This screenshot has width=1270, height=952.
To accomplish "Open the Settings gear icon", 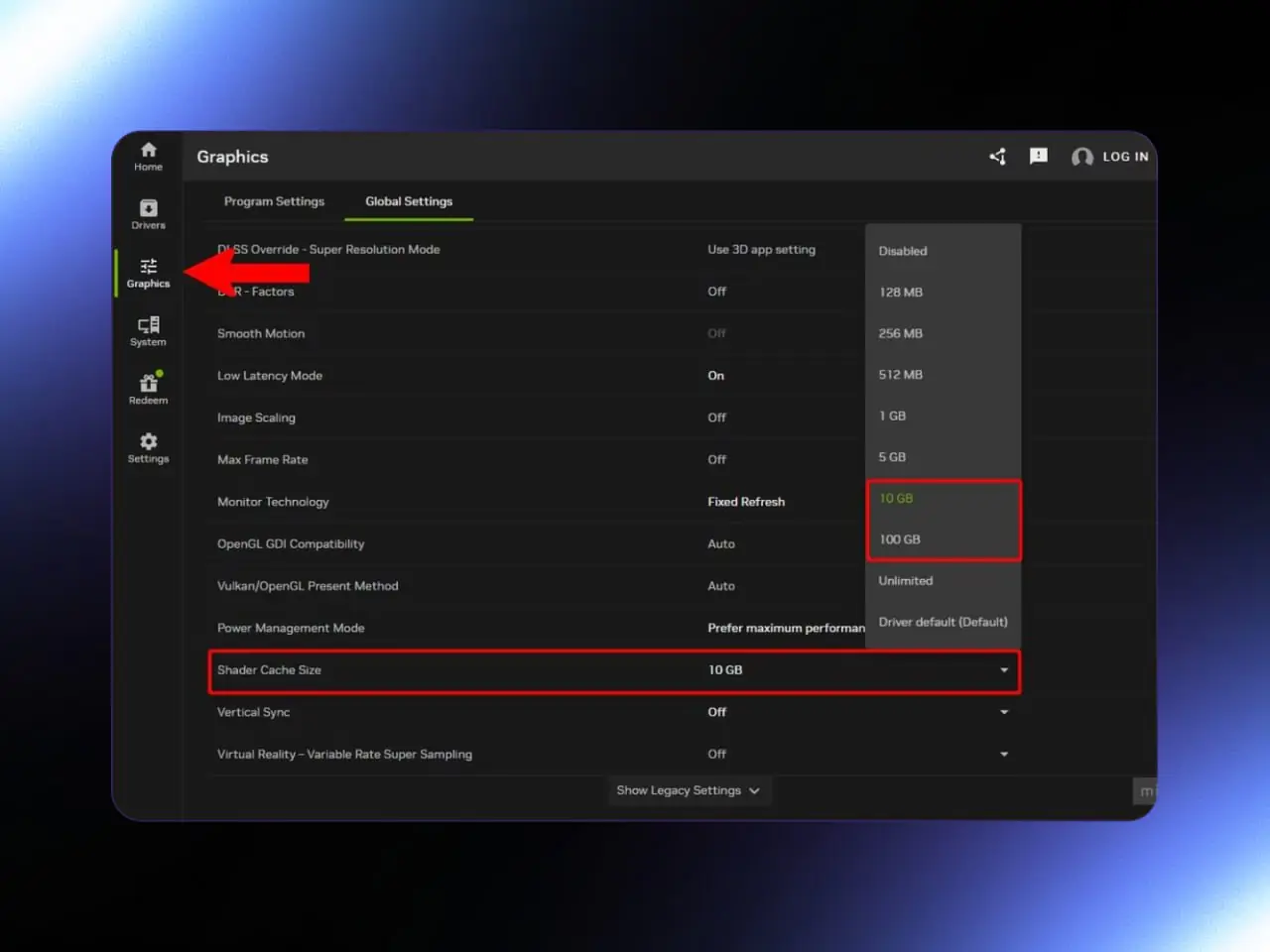I will pyautogui.click(x=148, y=447).
